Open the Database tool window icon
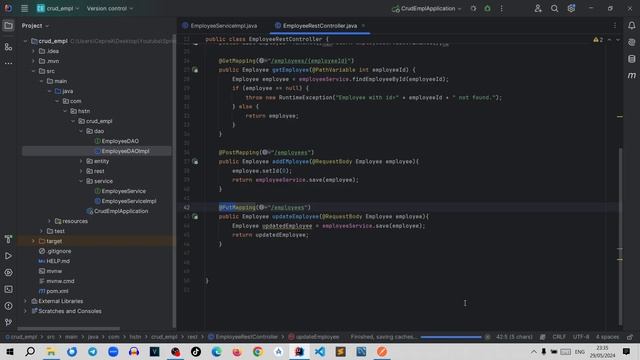The width and height of the screenshot is (640, 360). pyautogui.click(x=631, y=59)
